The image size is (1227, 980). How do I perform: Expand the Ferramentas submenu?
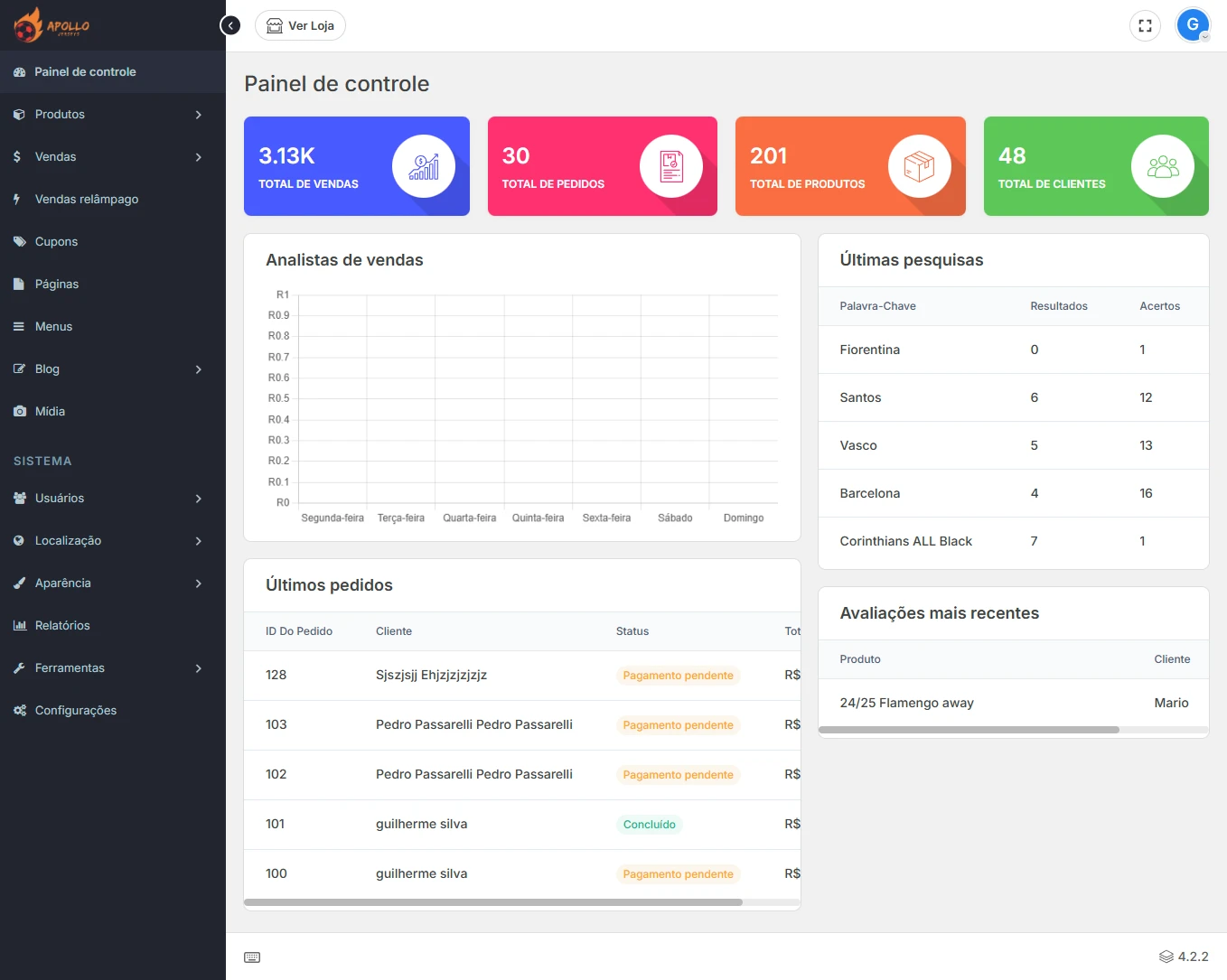pos(198,668)
